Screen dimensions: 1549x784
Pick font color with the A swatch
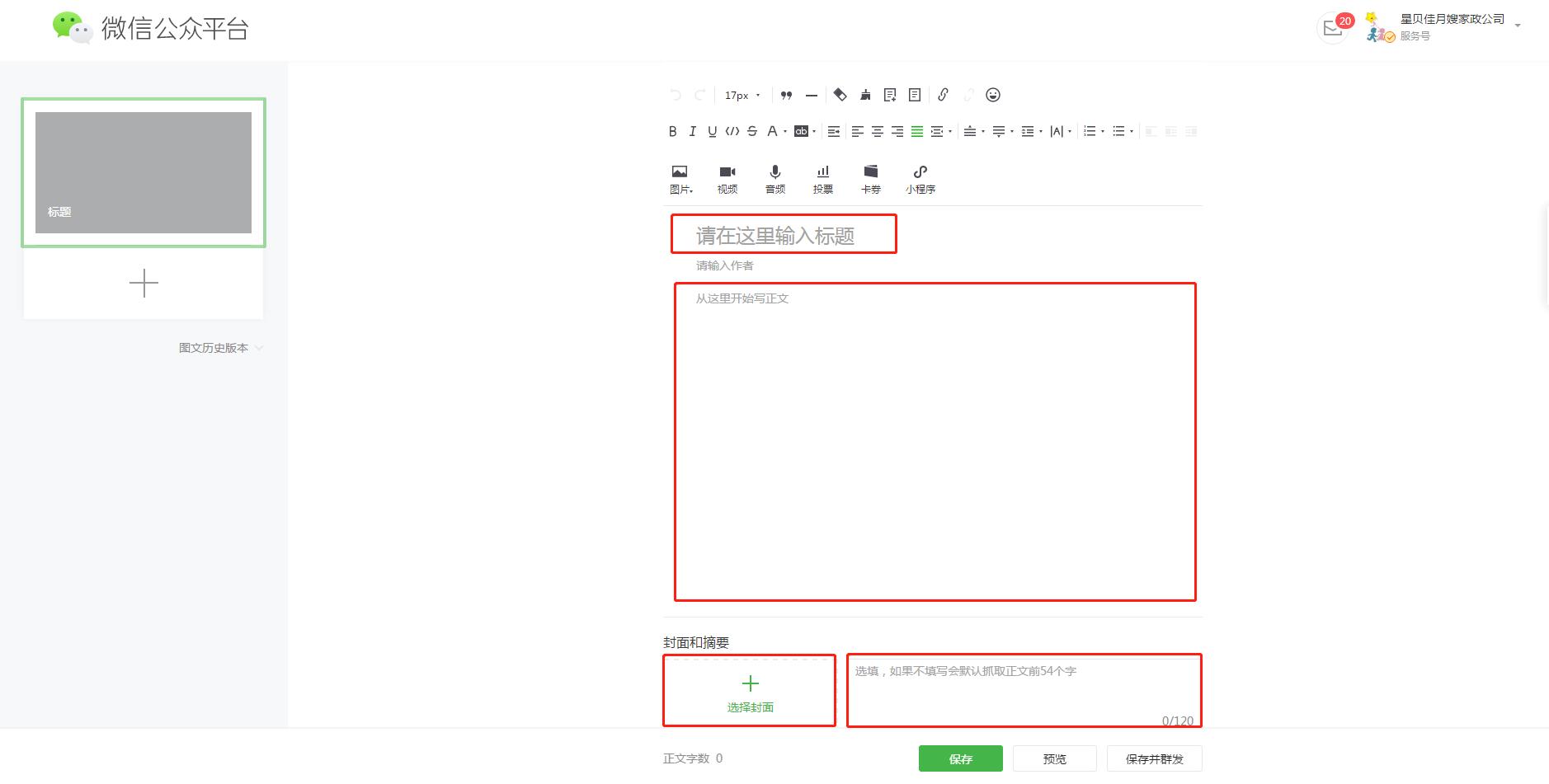(771, 131)
